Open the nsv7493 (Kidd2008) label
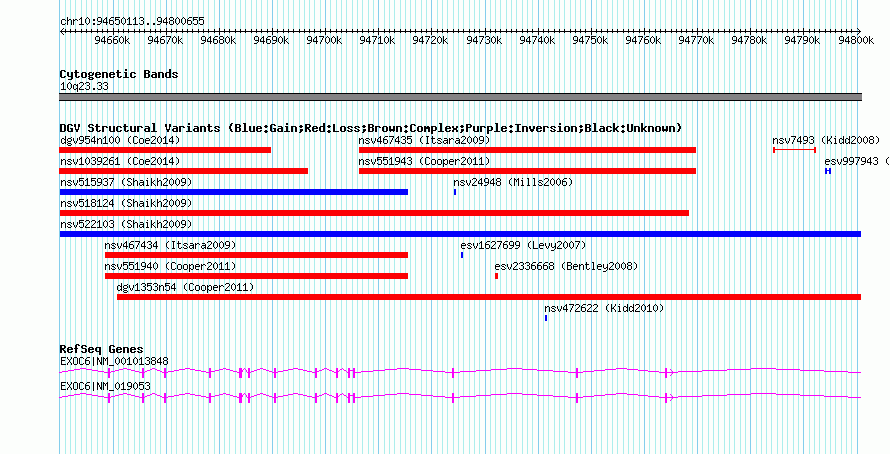 point(826,140)
